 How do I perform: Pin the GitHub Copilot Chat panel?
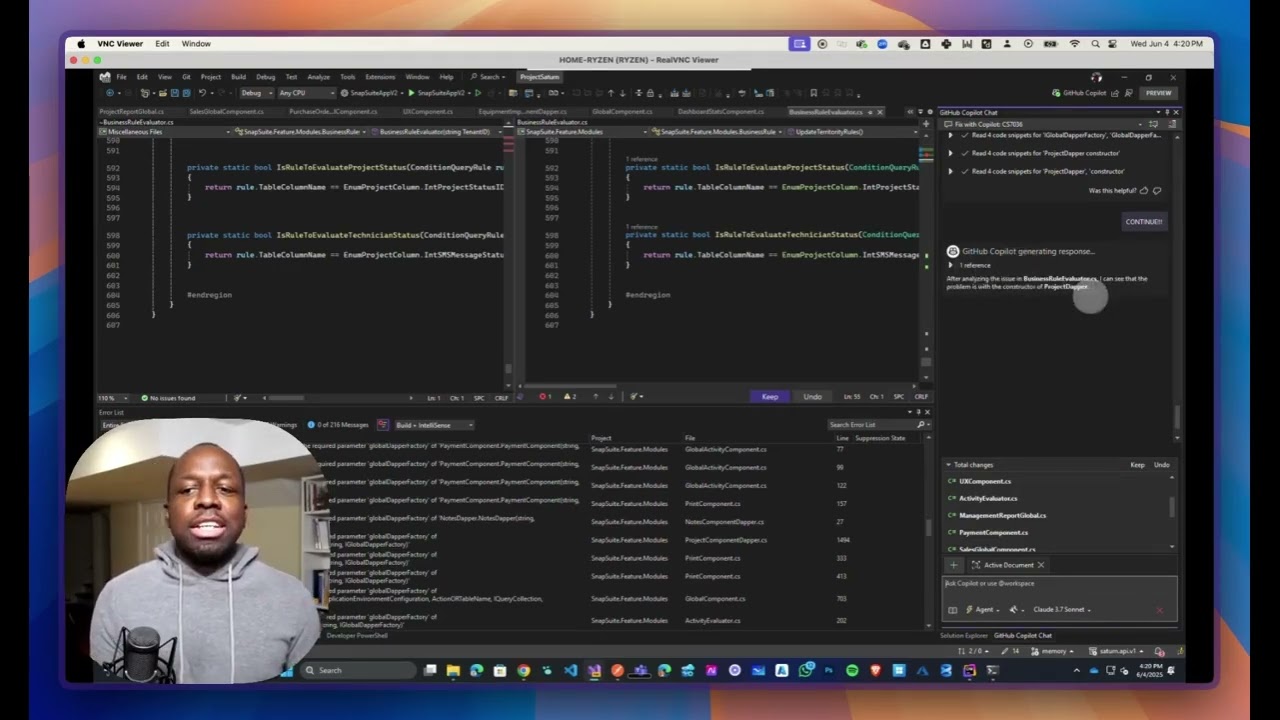[x=1167, y=112]
